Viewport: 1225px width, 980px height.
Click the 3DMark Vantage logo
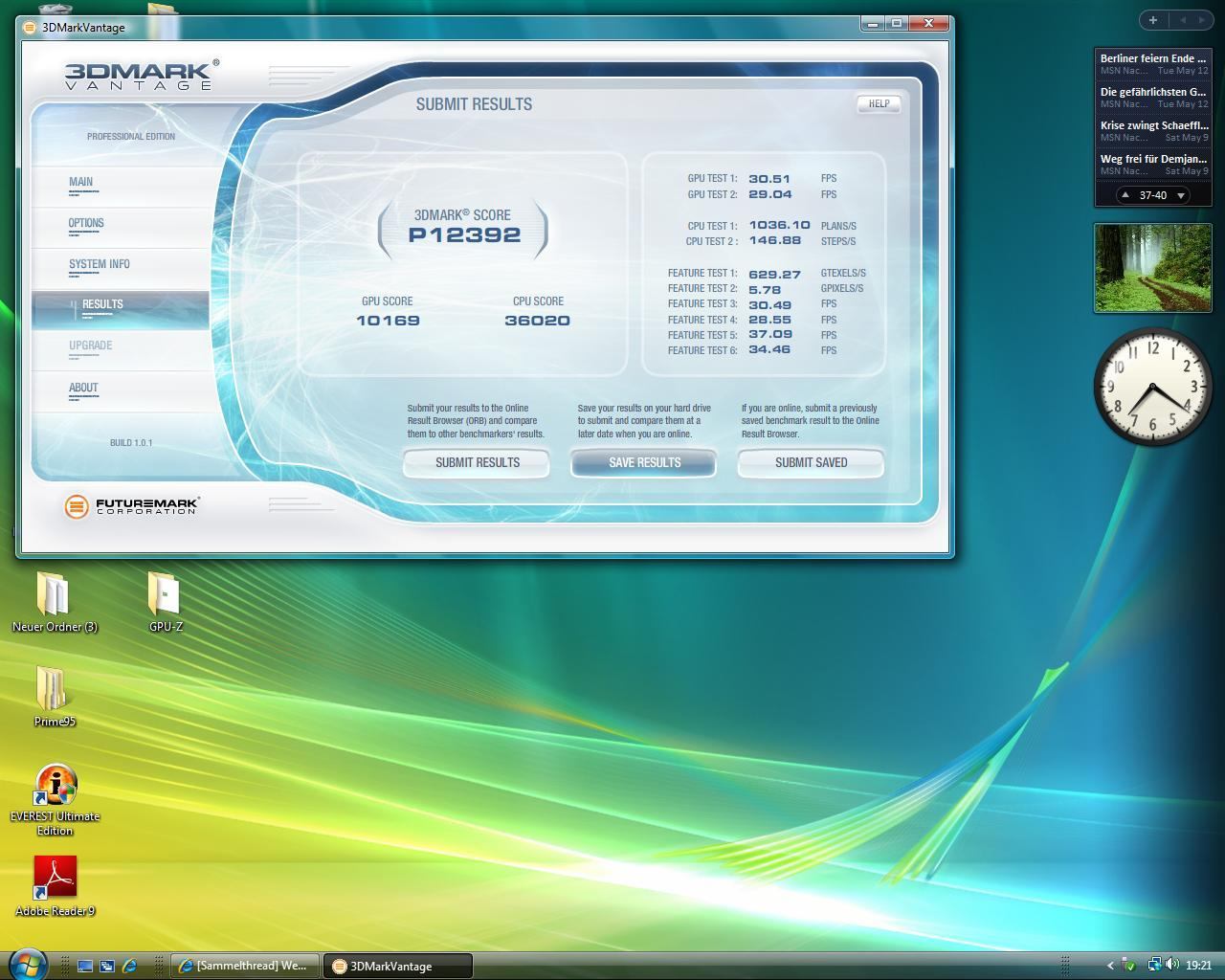click(x=142, y=76)
